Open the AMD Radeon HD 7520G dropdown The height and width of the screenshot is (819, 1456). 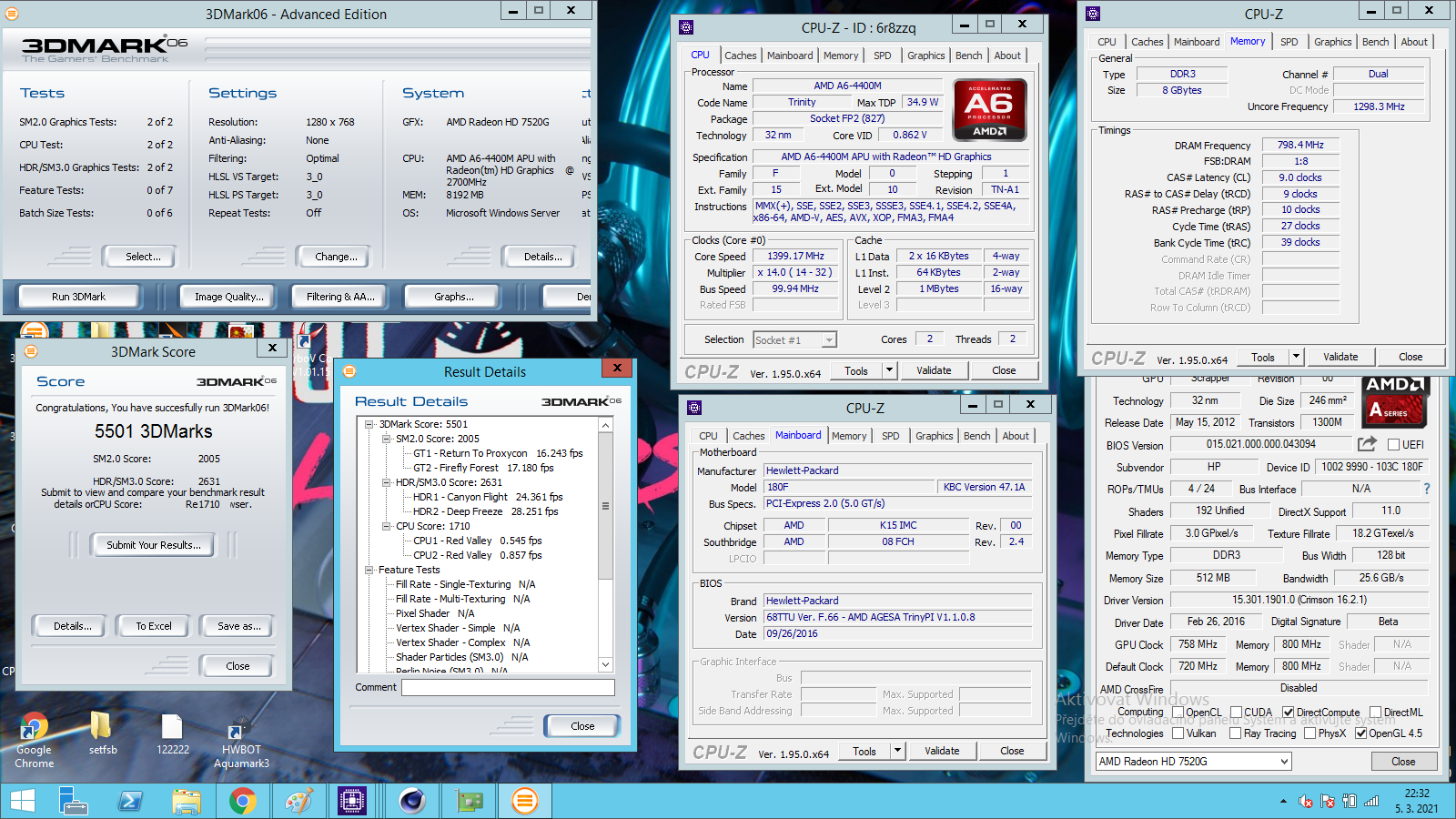coord(1193,762)
